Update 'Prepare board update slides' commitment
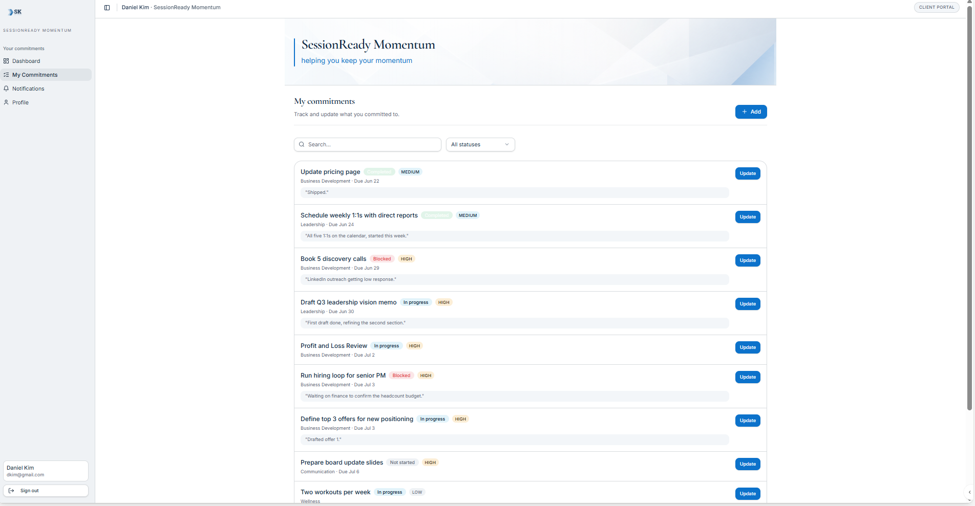 747,464
